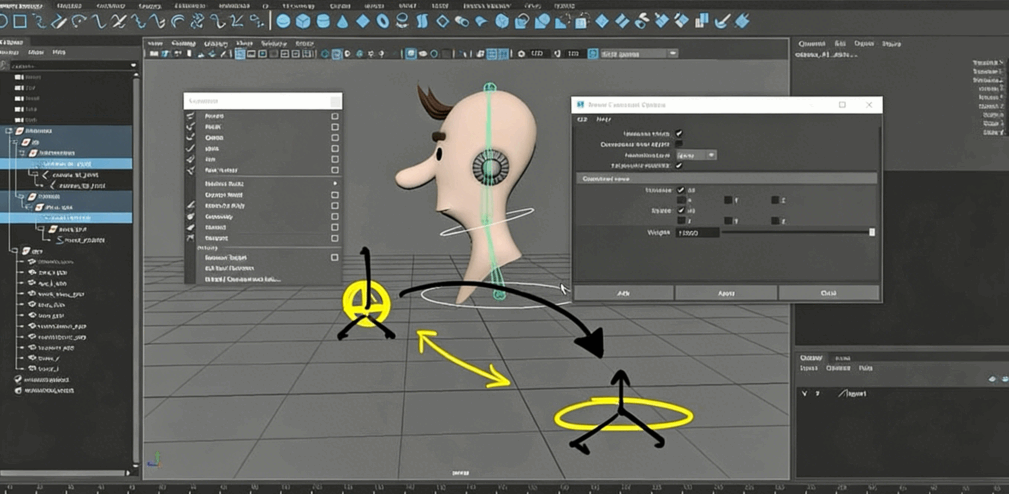Open the Help menu in the Constraint Options window
The height and width of the screenshot is (494, 1009).
pos(604,119)
